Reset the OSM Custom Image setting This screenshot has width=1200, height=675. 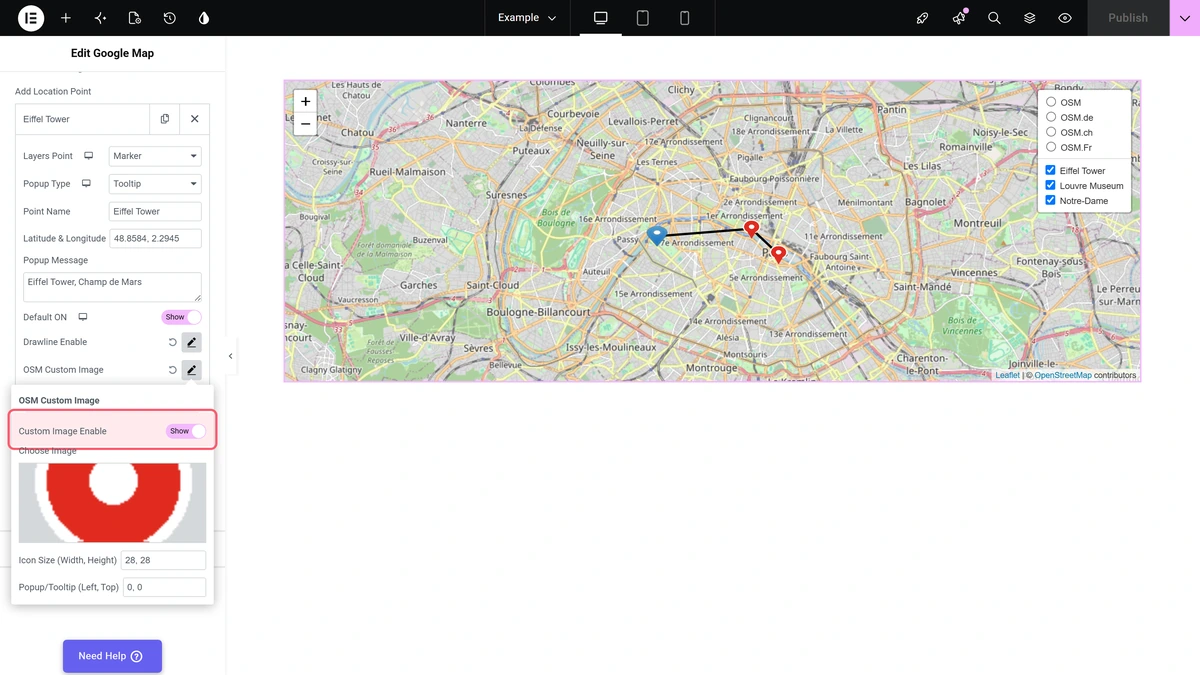coord(172,370)
